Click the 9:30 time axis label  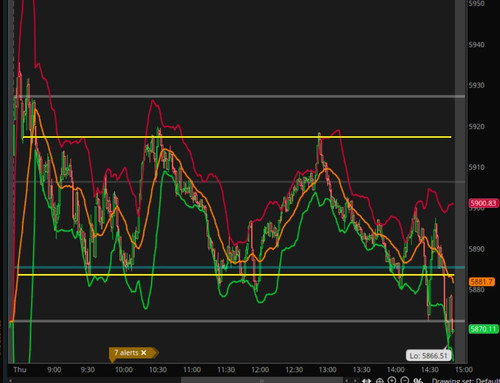click(88, 370)
